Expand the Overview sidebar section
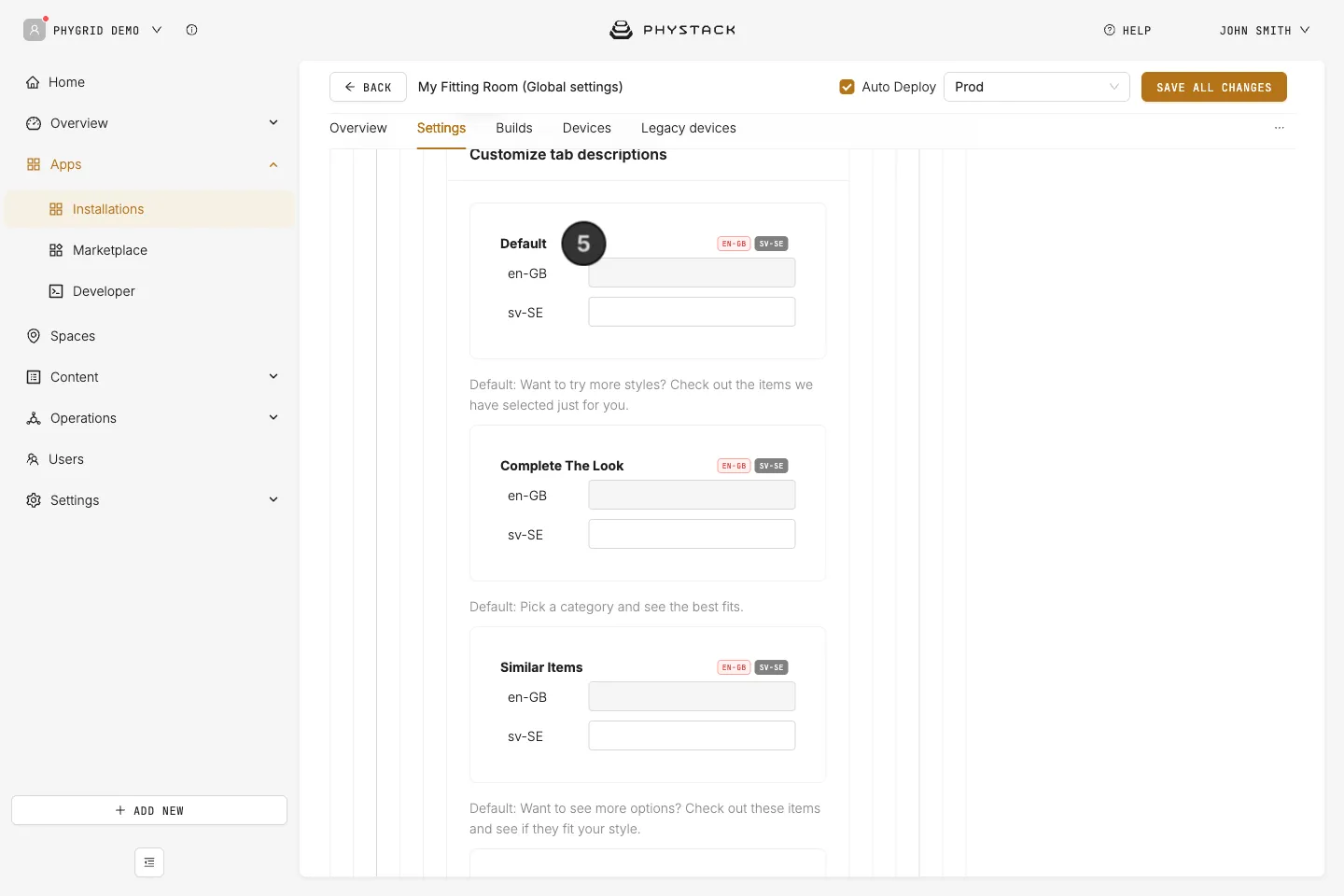 pyautogui.click(x=273, y=122)
